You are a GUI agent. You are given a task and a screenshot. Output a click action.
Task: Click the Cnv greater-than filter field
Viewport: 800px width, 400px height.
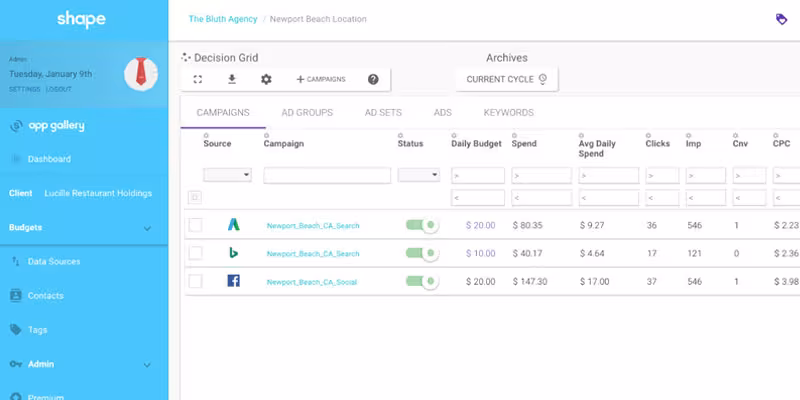[749, 176]
